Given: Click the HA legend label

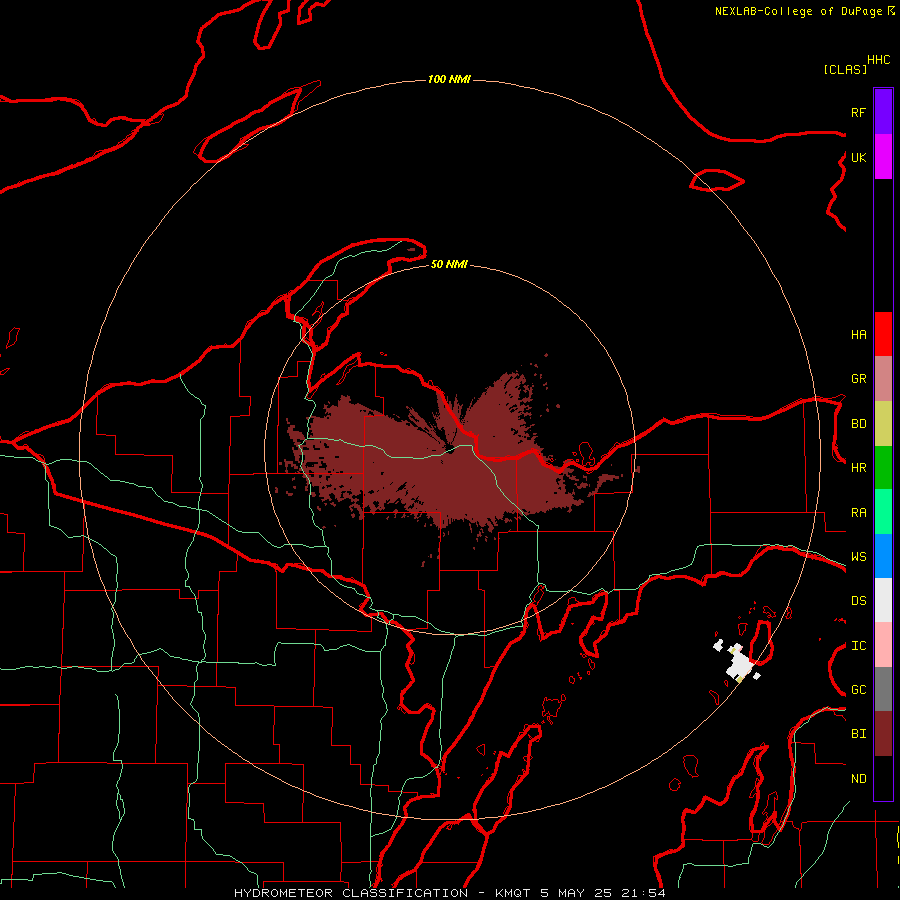Looking at the screenshot, I should coord(858,335).
